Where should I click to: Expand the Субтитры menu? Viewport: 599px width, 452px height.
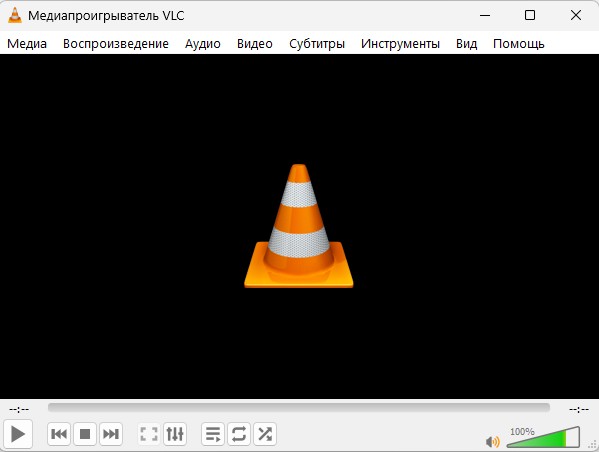tap(317, 44)
